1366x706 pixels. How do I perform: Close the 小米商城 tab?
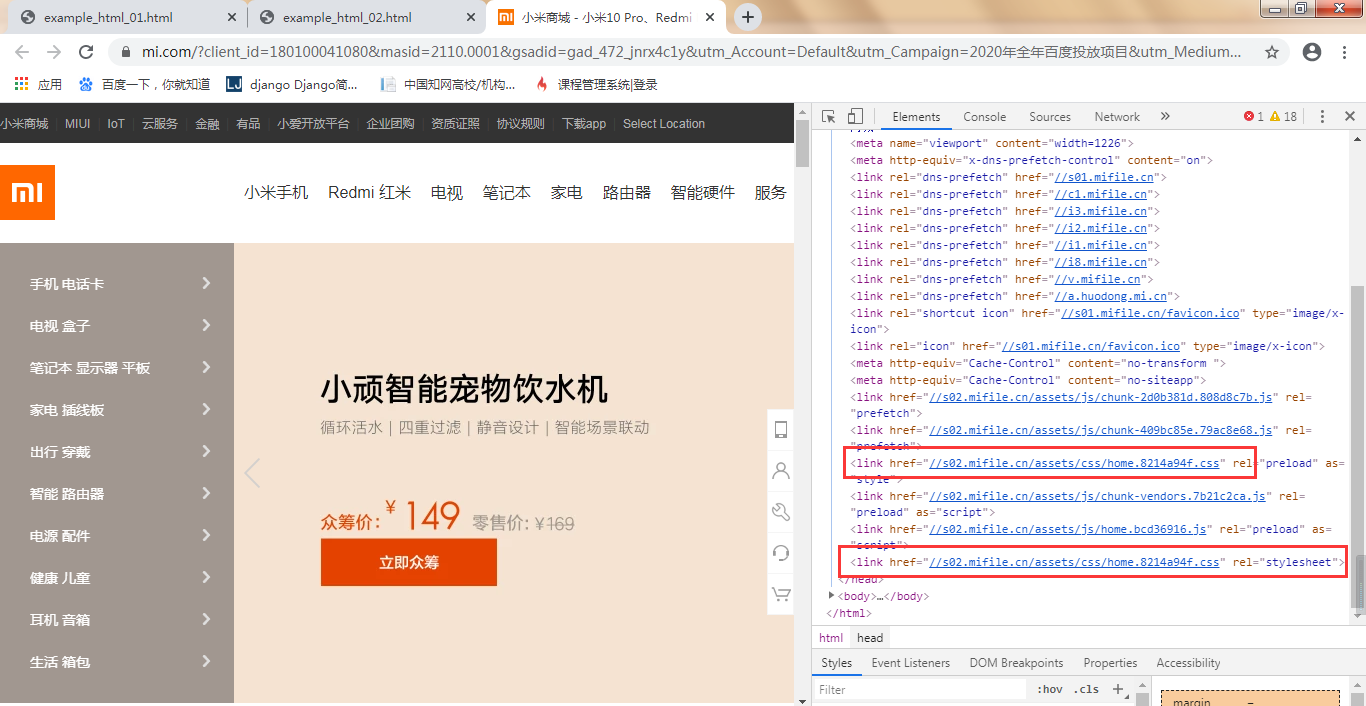710,18
